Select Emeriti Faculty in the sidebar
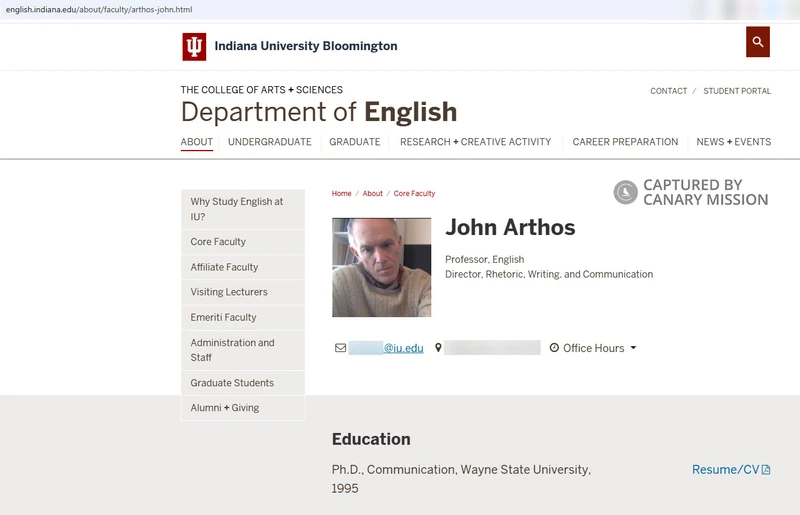800x515 pixels. coord(243,317)
